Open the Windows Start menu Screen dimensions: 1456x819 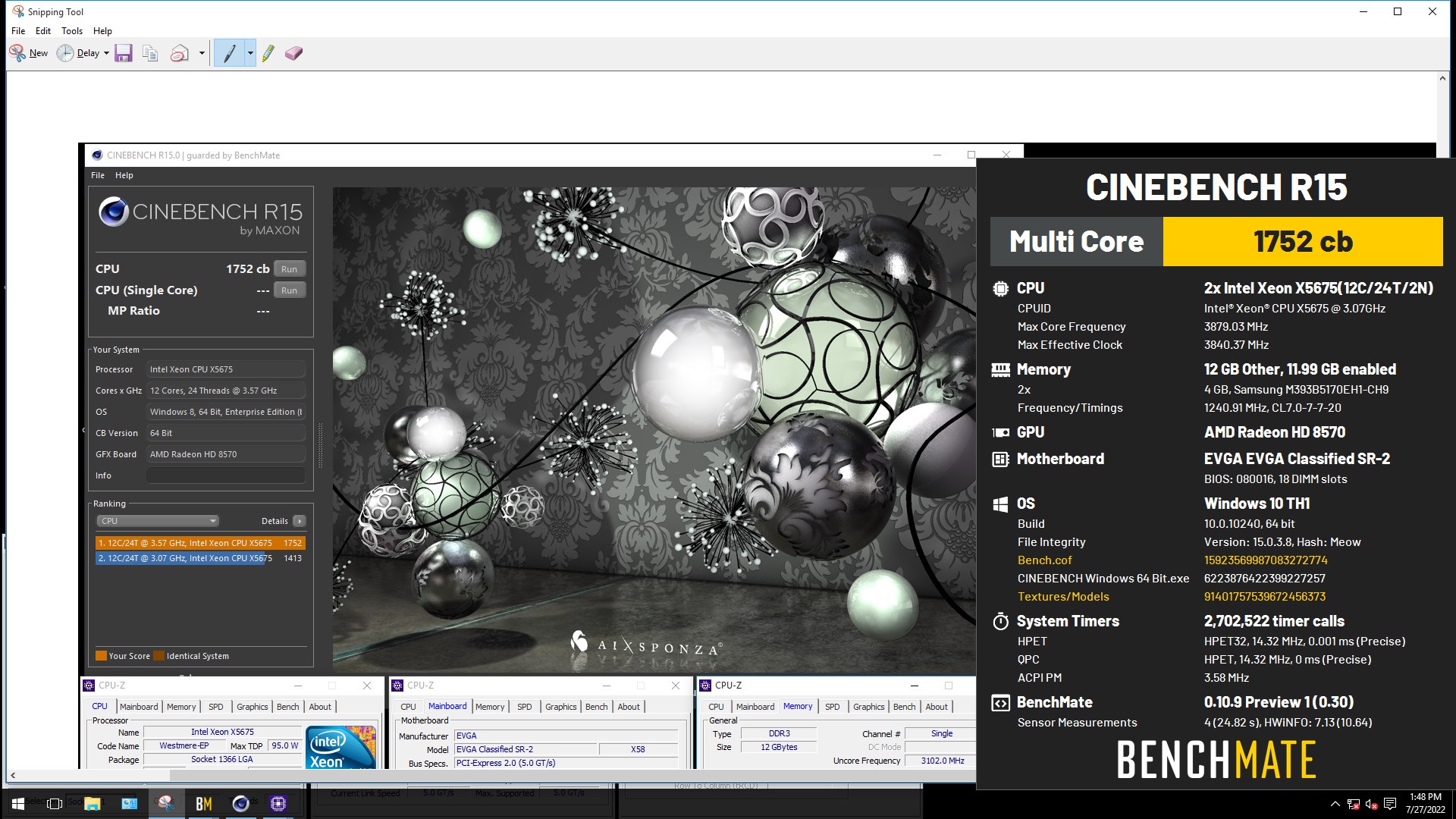(x=18, y=803)
